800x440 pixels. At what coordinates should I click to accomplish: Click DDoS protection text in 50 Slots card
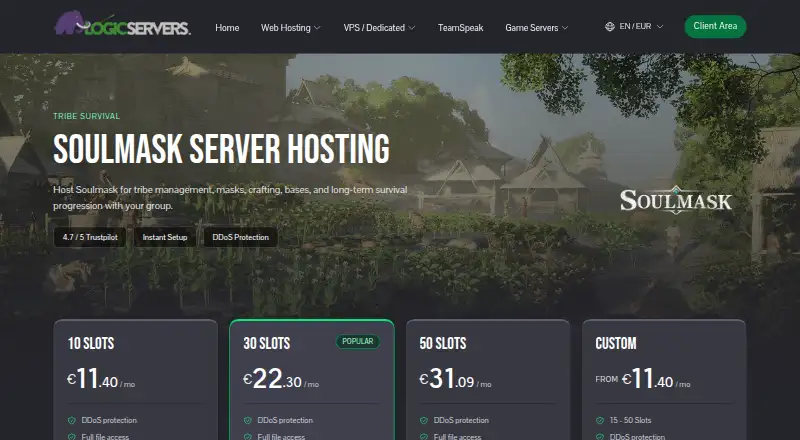click(x=461, y=421)
